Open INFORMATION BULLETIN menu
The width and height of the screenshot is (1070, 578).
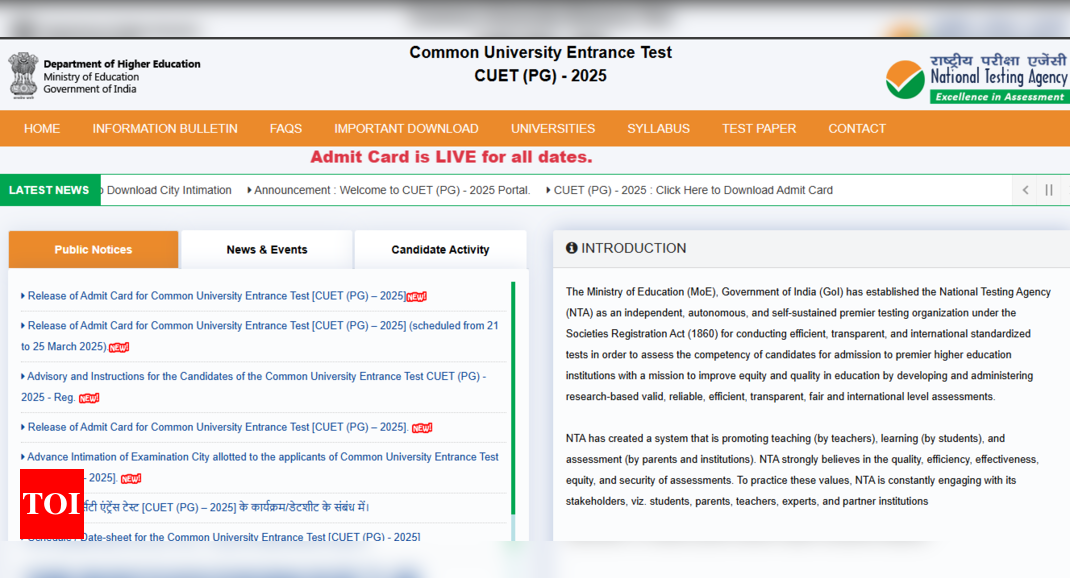165,128
